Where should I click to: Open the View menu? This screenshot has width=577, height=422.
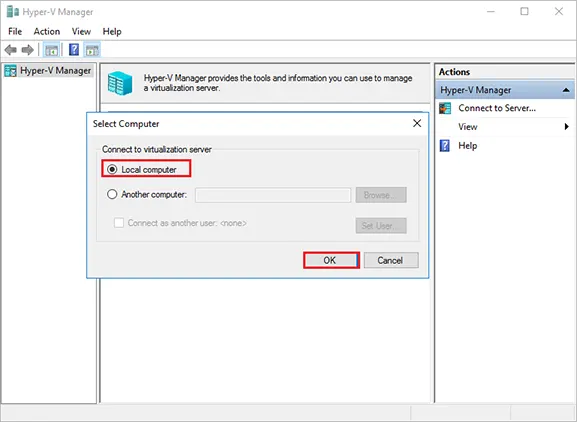coord(81,32)
